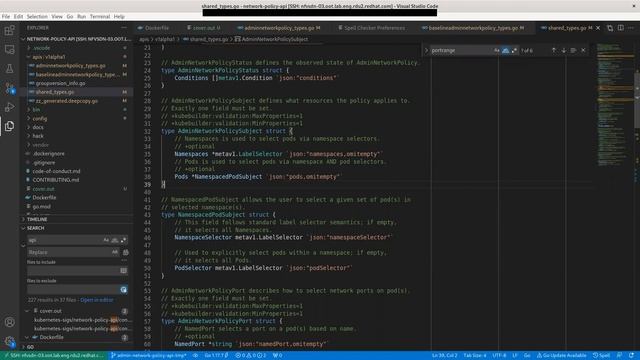This screenshot has width=640, height=360.
Task: Click the UTF-8 encoding status entry
Action: [499, 356]
